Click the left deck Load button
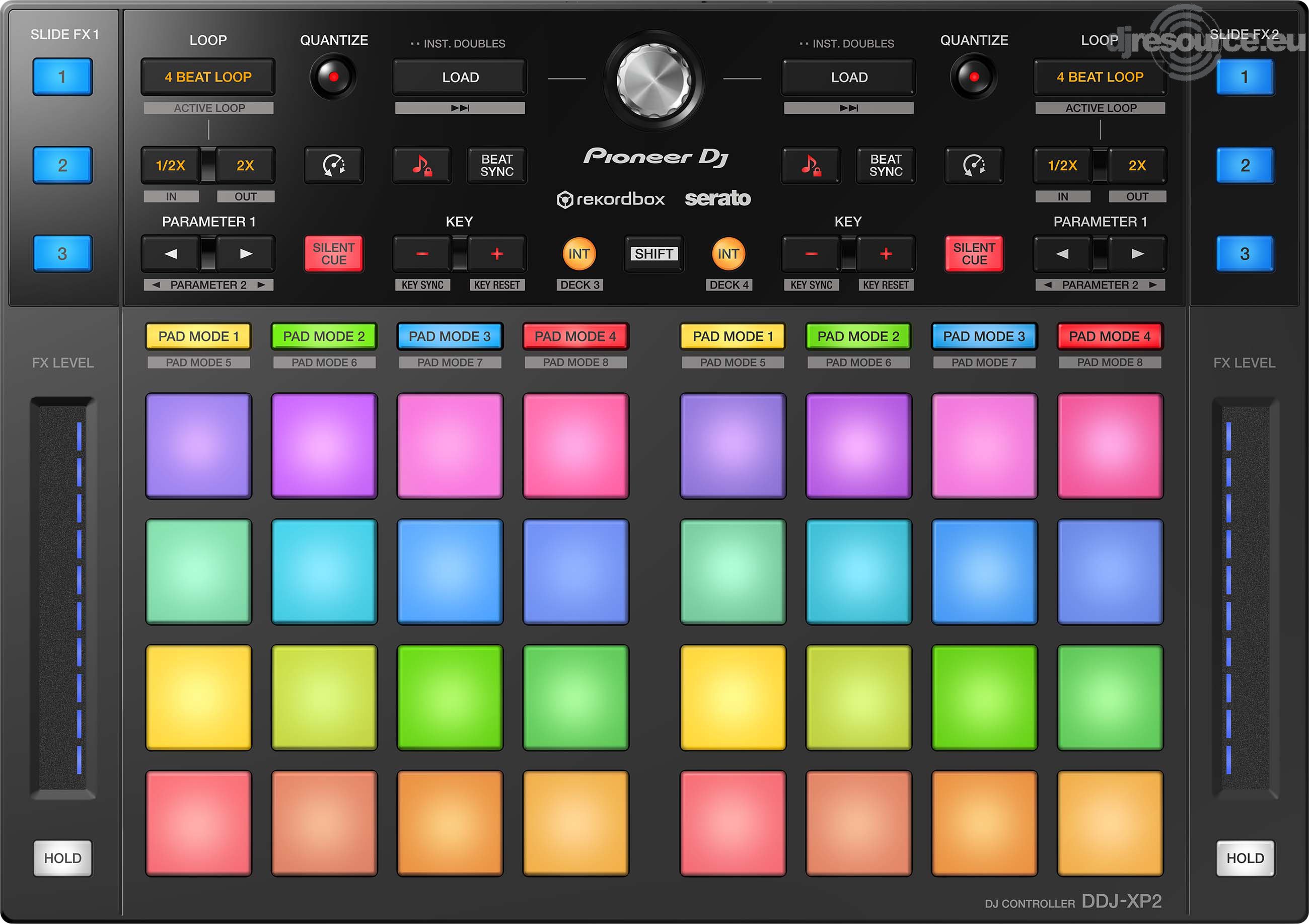Viewport: 1309px width, 924px height. 460,77
